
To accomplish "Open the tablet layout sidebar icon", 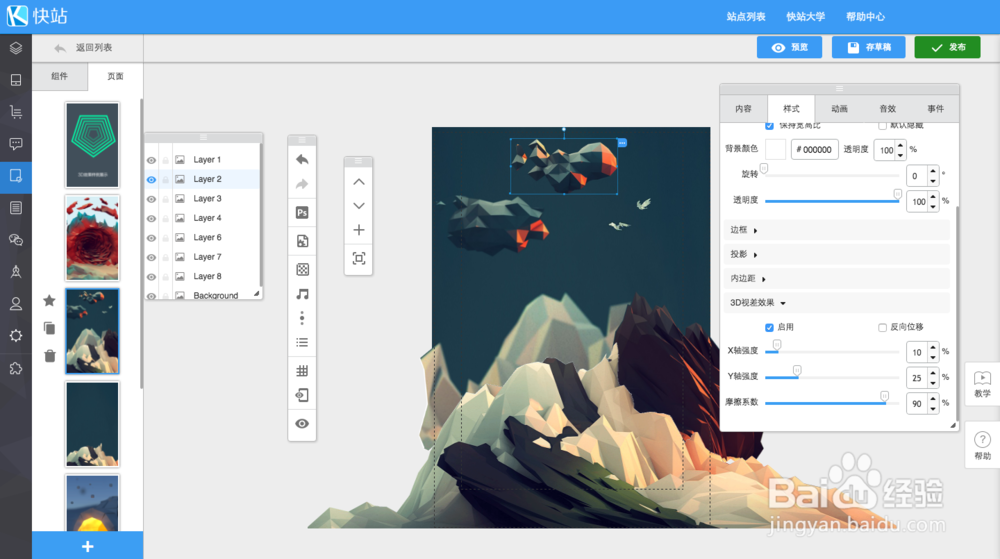I will (16, 80).
